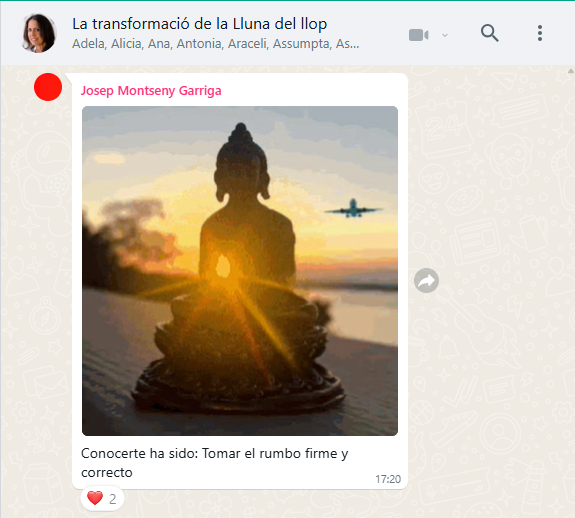This screenshot has width=575, height=518.
Task: Click empty header area left of video icon
Action: point(383,34)
